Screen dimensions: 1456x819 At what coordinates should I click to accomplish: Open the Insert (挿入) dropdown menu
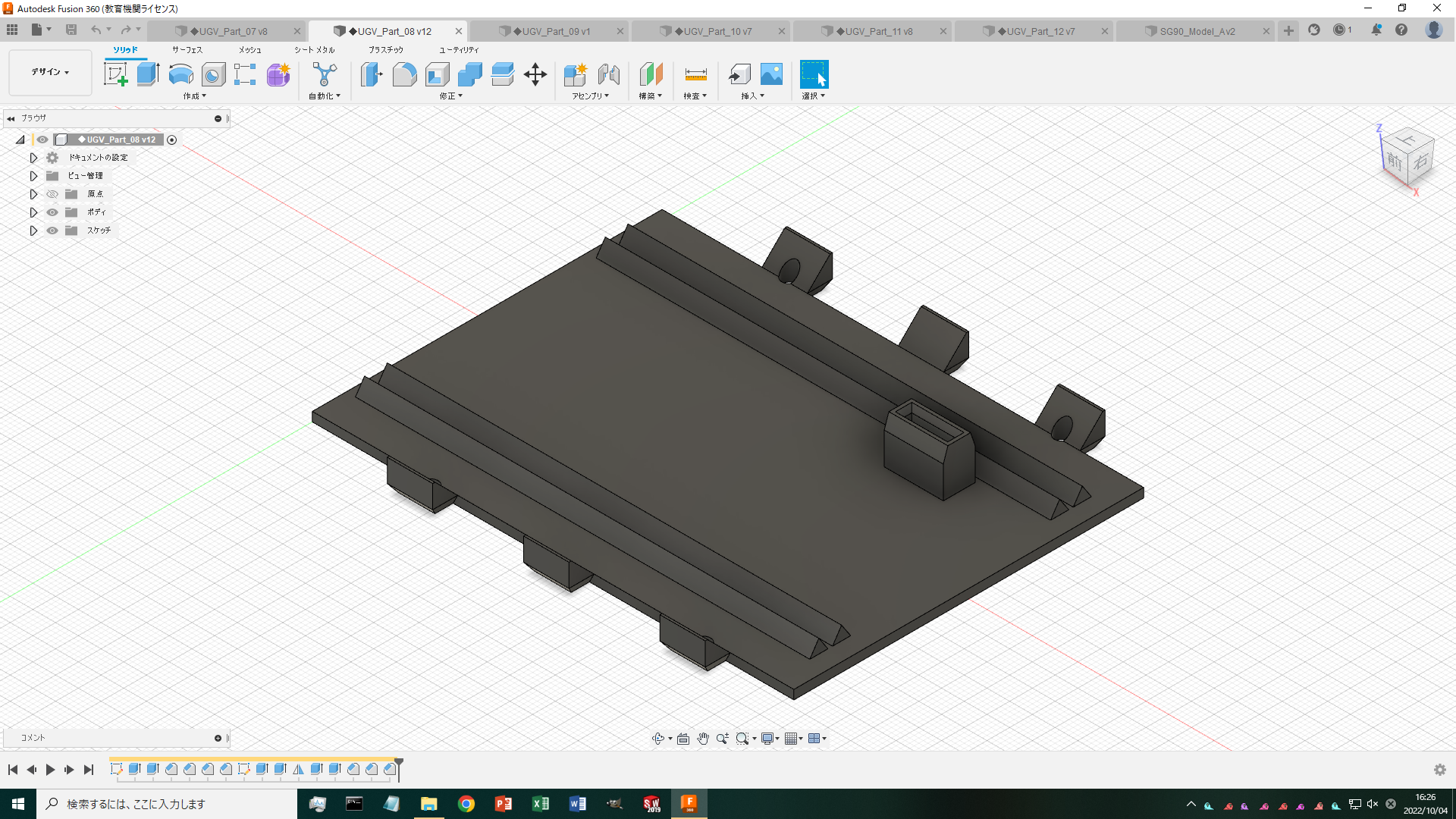click(x=753, y=96)
